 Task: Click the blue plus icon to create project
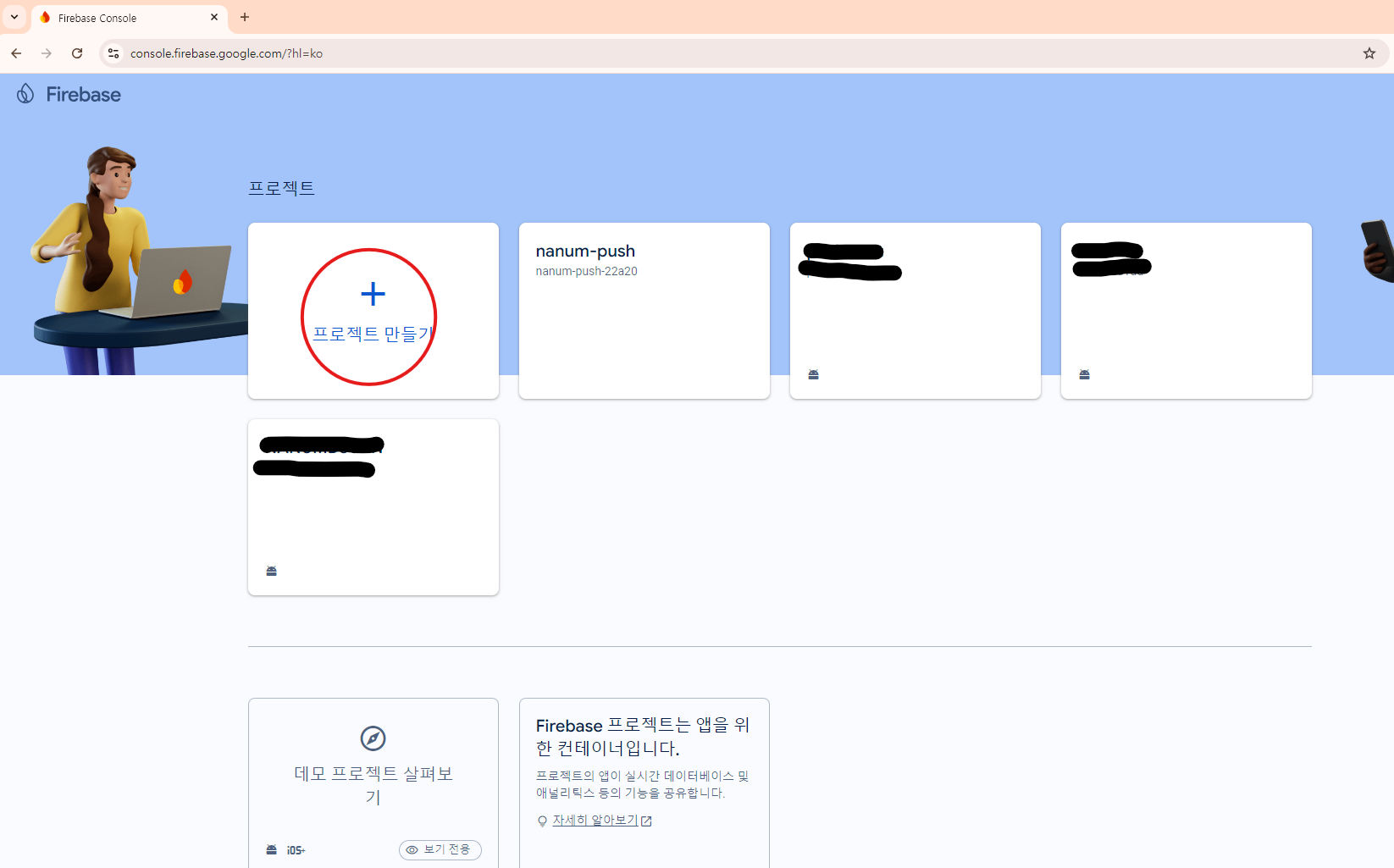tap(373, 294)
